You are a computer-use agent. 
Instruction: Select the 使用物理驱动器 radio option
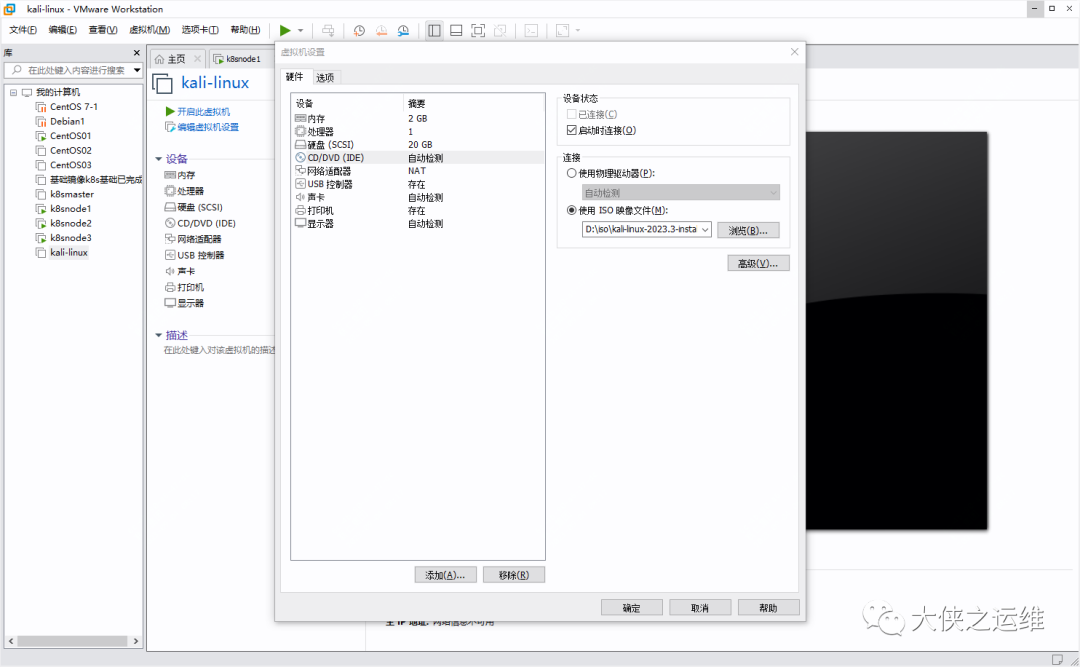tap(572, 173)
